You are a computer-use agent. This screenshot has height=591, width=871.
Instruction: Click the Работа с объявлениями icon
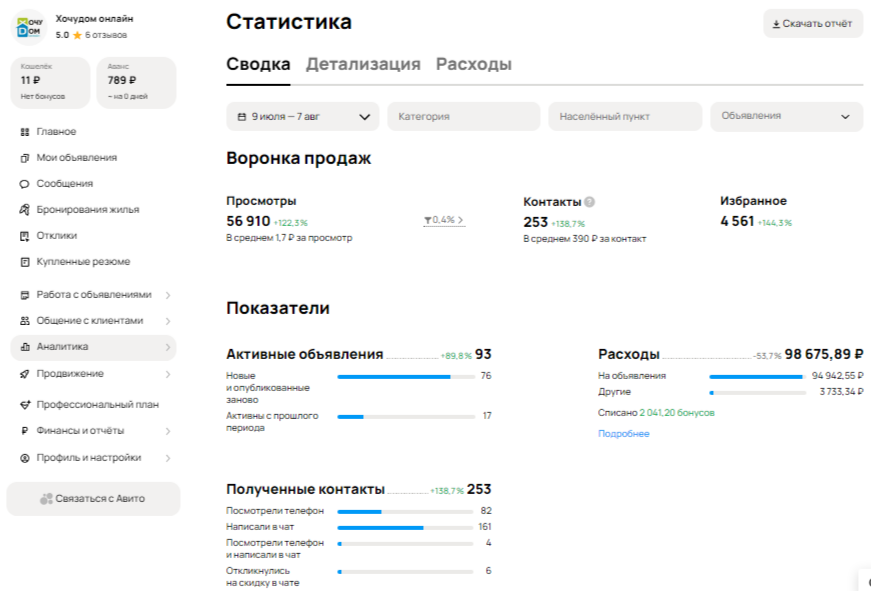24,295
